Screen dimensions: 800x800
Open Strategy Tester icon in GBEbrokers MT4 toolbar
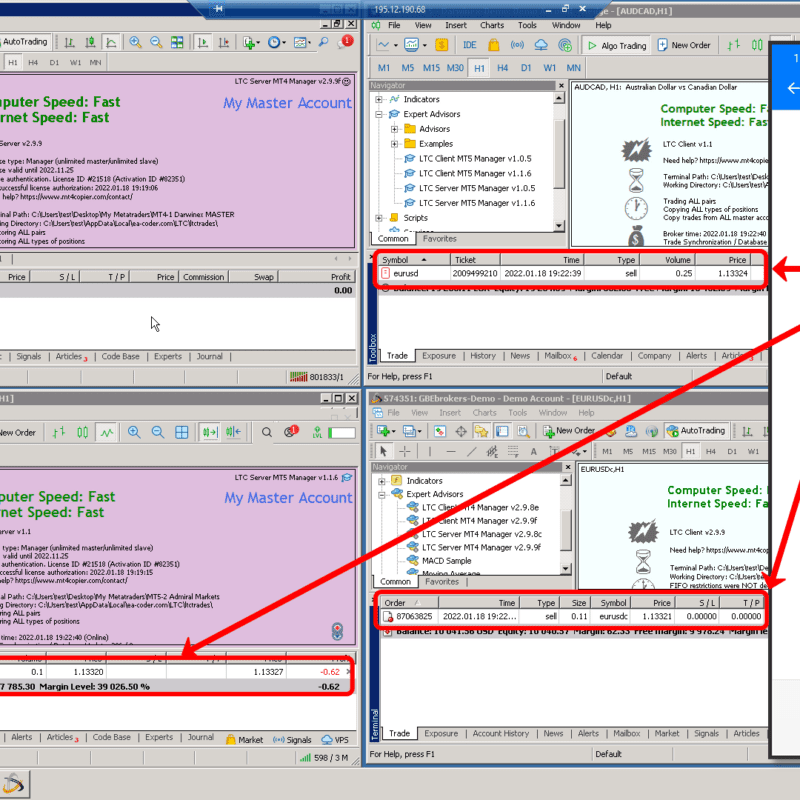(x=523, y=432)
